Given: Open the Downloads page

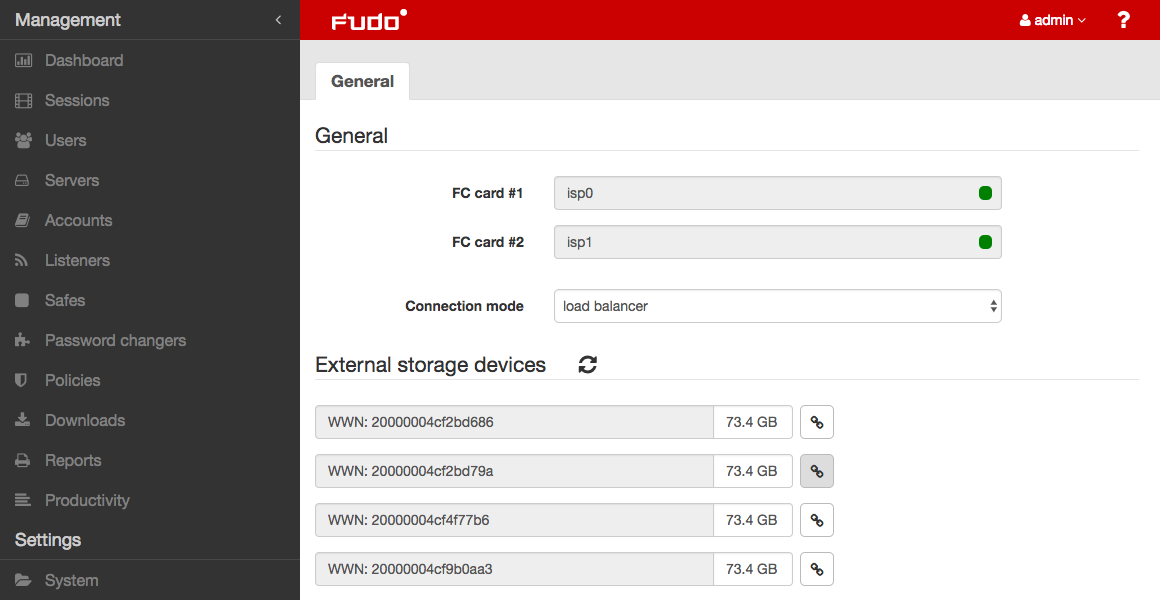Looking at the screenshot, I should click(84, 420).
